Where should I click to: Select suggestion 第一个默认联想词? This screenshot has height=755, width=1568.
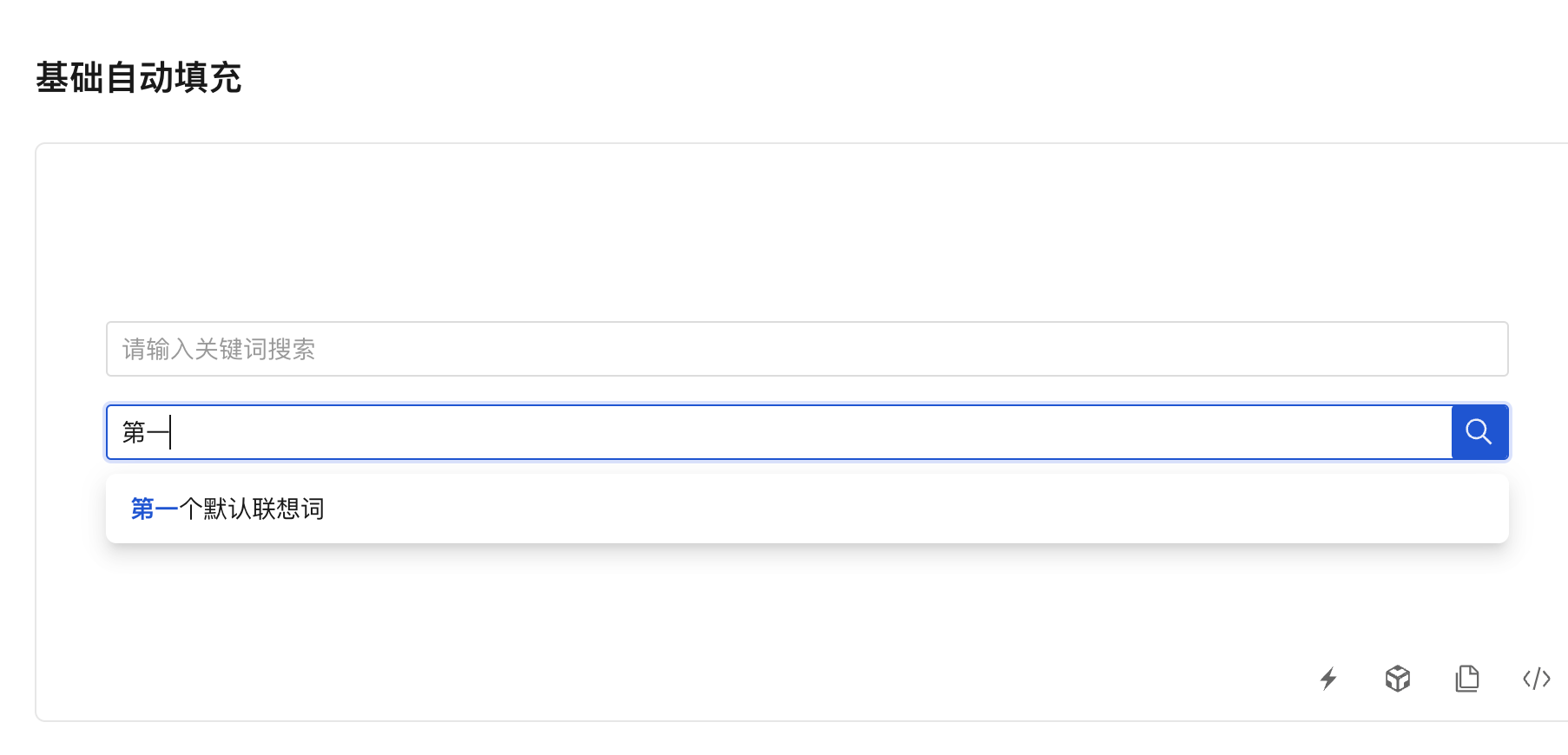pos(807,509)
